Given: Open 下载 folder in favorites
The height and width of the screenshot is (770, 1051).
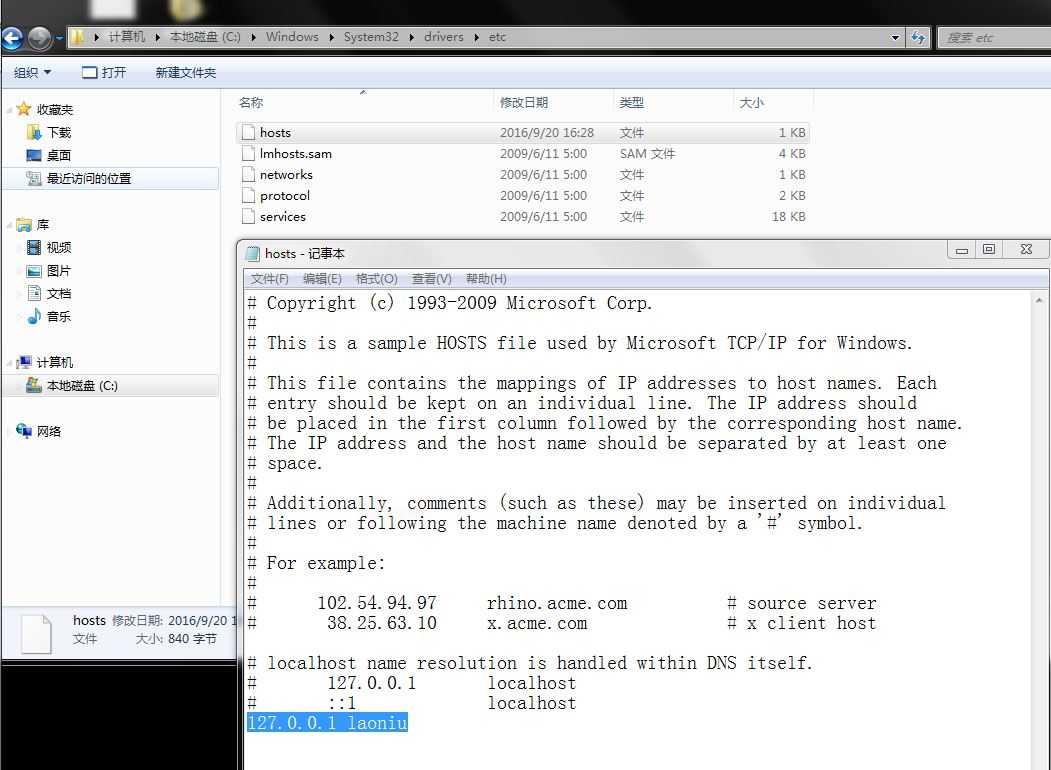Looking at the screenshot, I should pos(58,132).
